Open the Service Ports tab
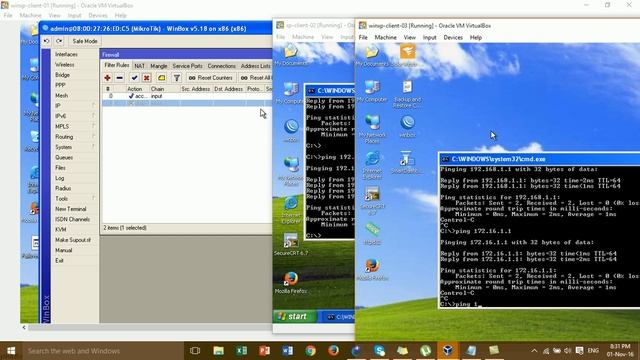Image resolution: width=640 pixels, height=360 pixels. (187, 66)
